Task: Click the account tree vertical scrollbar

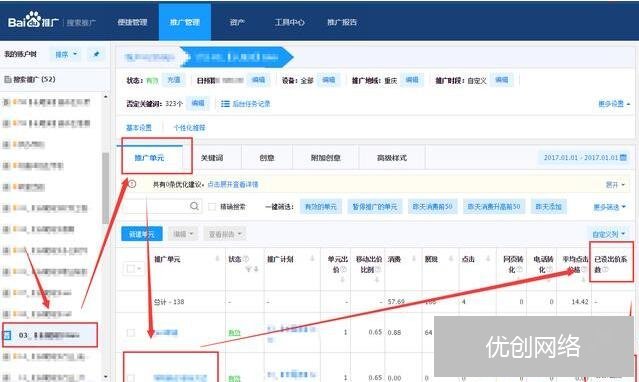Action: (106, 188)
